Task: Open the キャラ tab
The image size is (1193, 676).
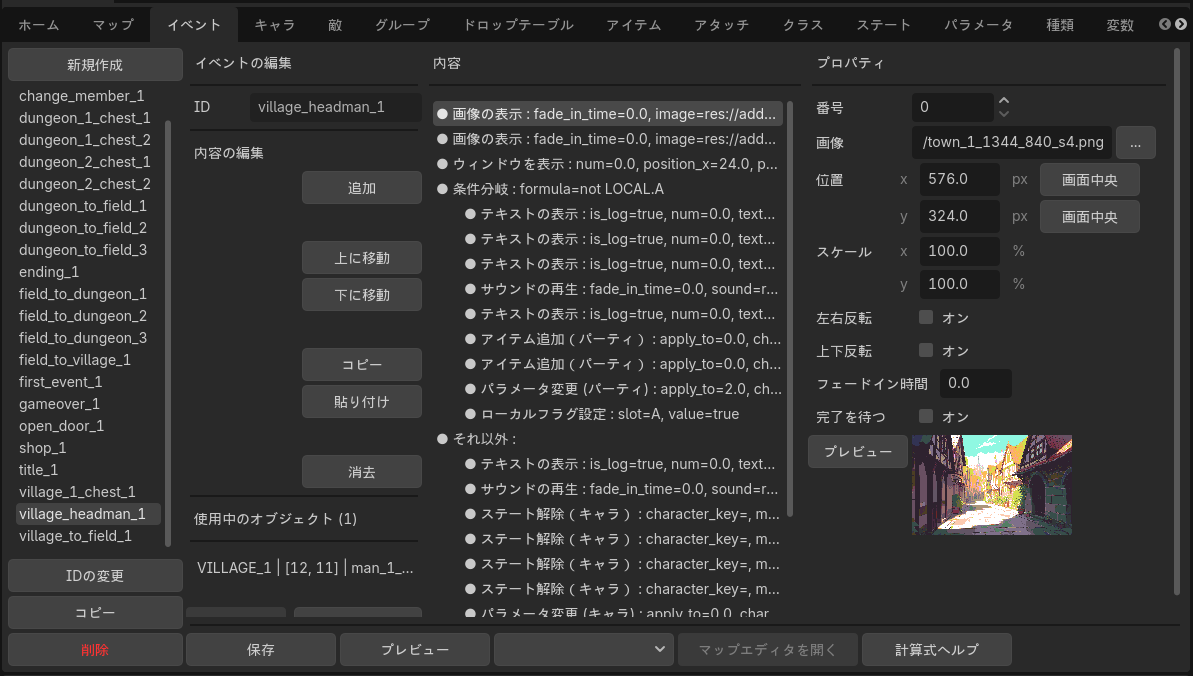Action: tap(275, 25)
